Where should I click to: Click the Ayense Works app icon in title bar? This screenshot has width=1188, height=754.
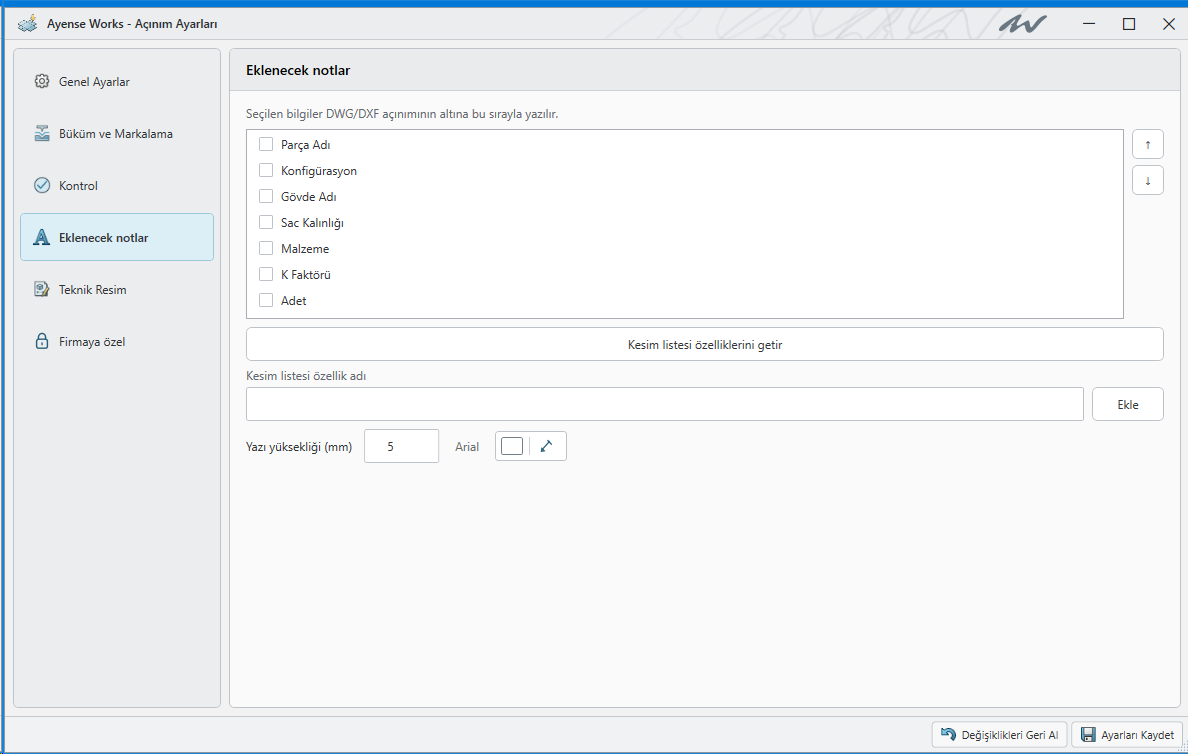(x=27, y=23)
